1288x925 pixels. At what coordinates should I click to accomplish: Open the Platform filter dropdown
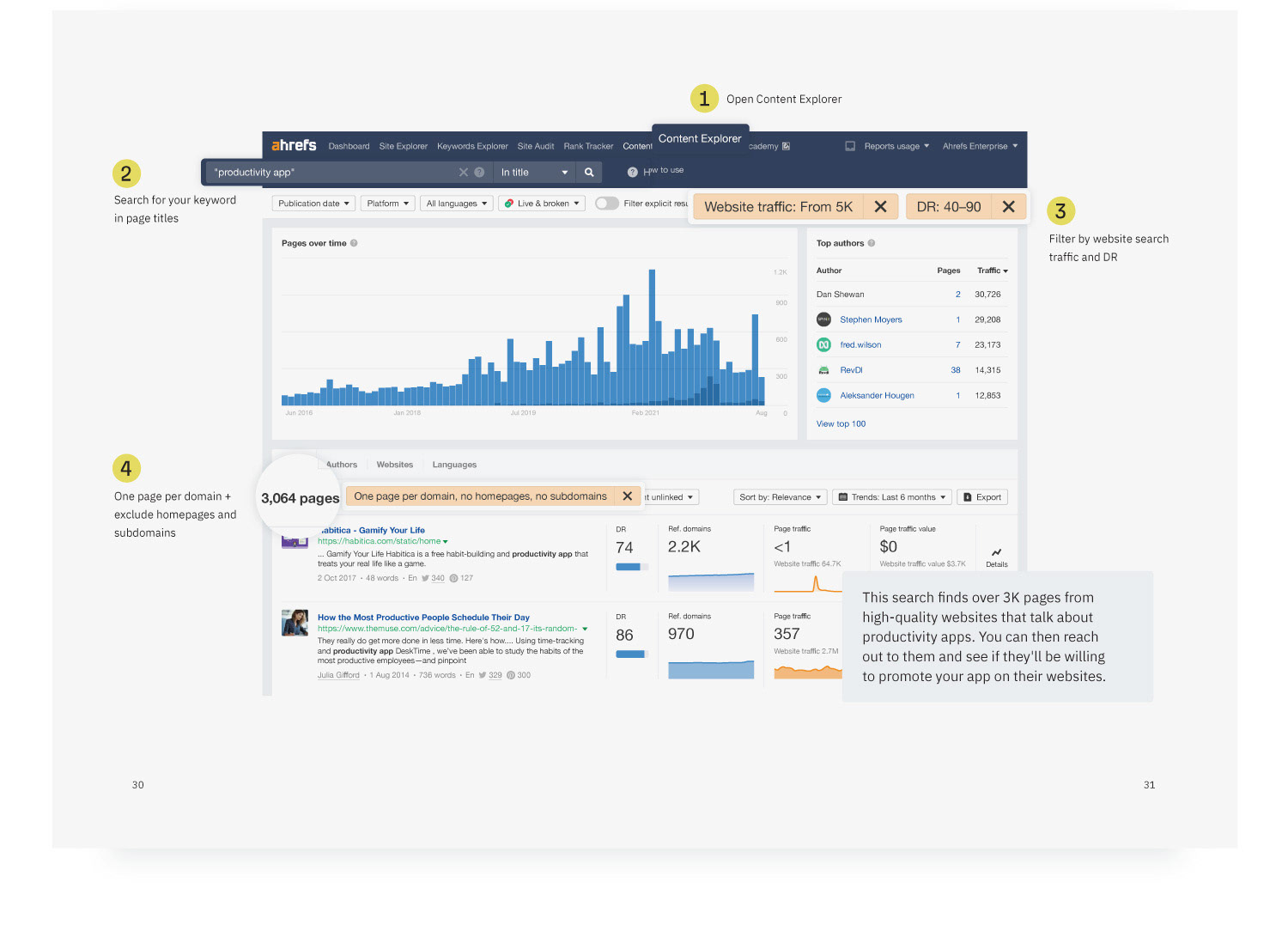click(x=388, y=204)
